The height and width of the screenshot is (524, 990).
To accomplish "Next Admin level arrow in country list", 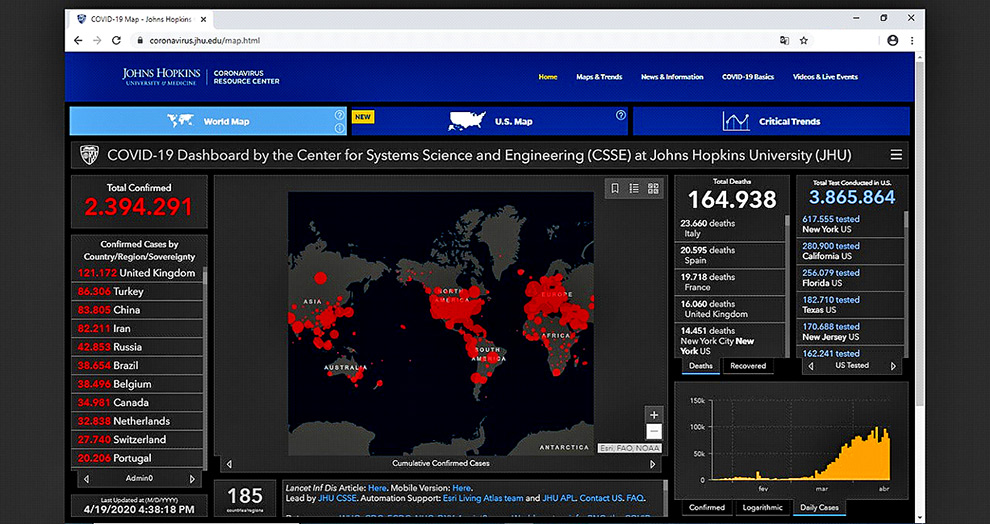I will click(x=193, y=479).
